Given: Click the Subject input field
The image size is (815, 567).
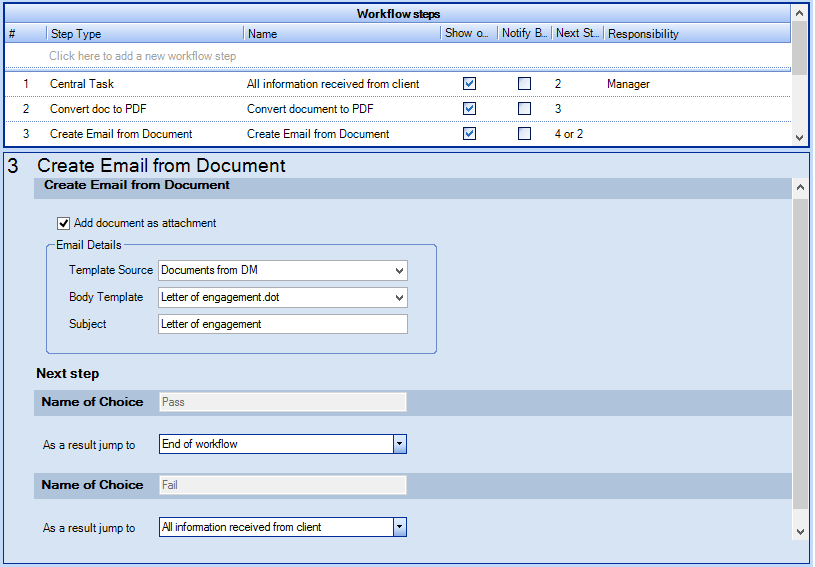Looking at the screenshot, I should click(x=283, y=324).
